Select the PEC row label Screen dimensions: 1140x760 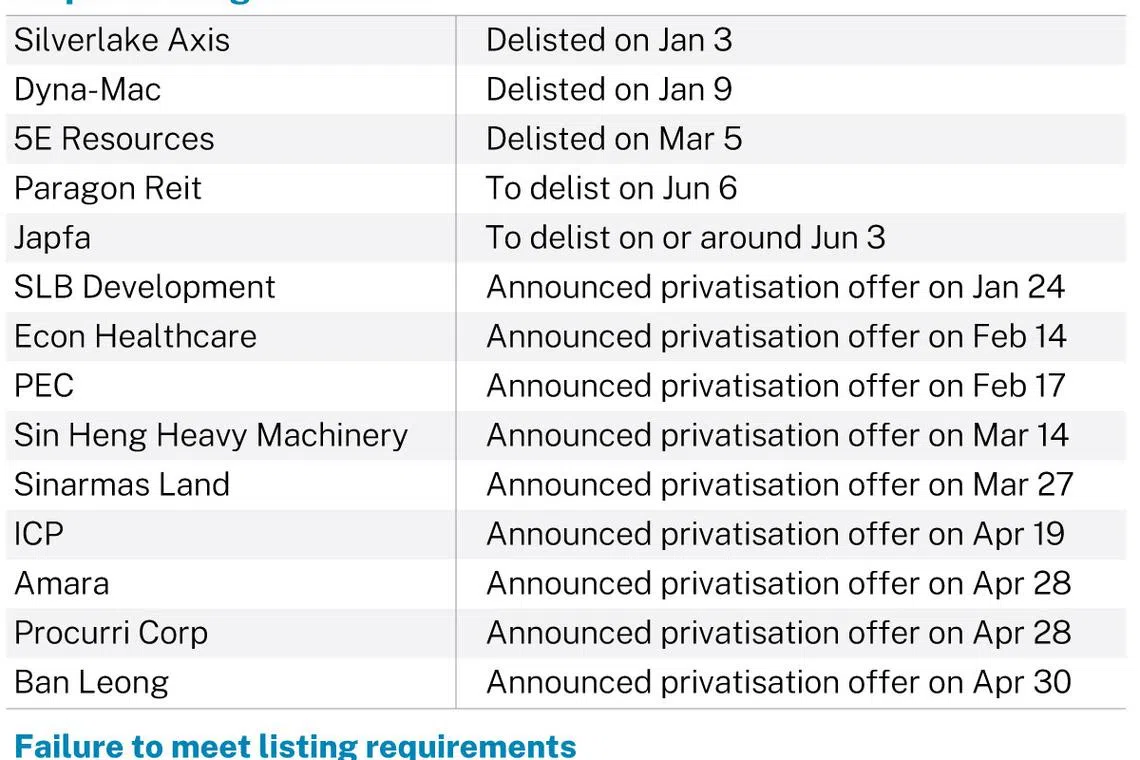(x=44, y=386)
